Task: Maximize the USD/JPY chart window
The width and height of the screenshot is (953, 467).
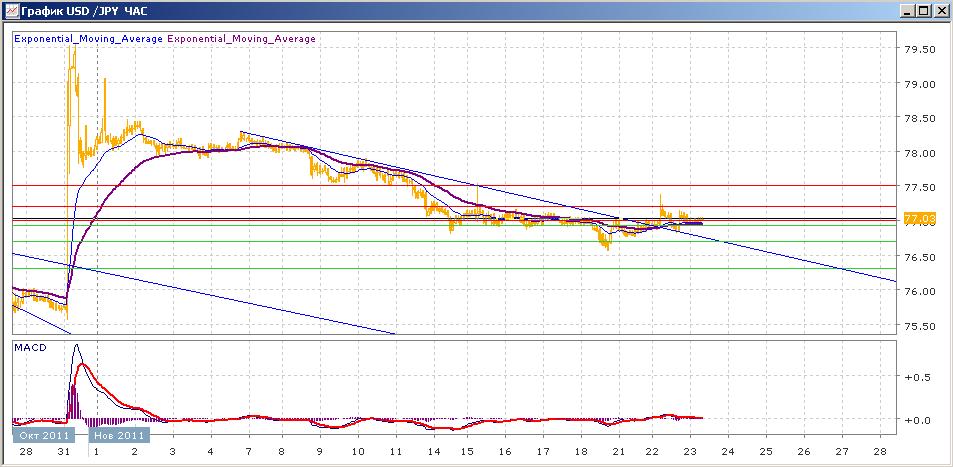Action: coord(923,10)
